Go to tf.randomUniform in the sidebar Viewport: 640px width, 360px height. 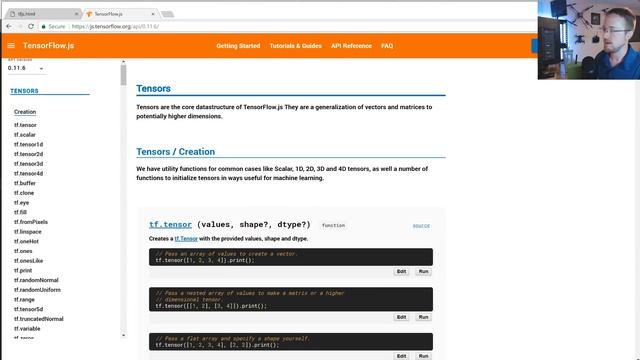37,290
